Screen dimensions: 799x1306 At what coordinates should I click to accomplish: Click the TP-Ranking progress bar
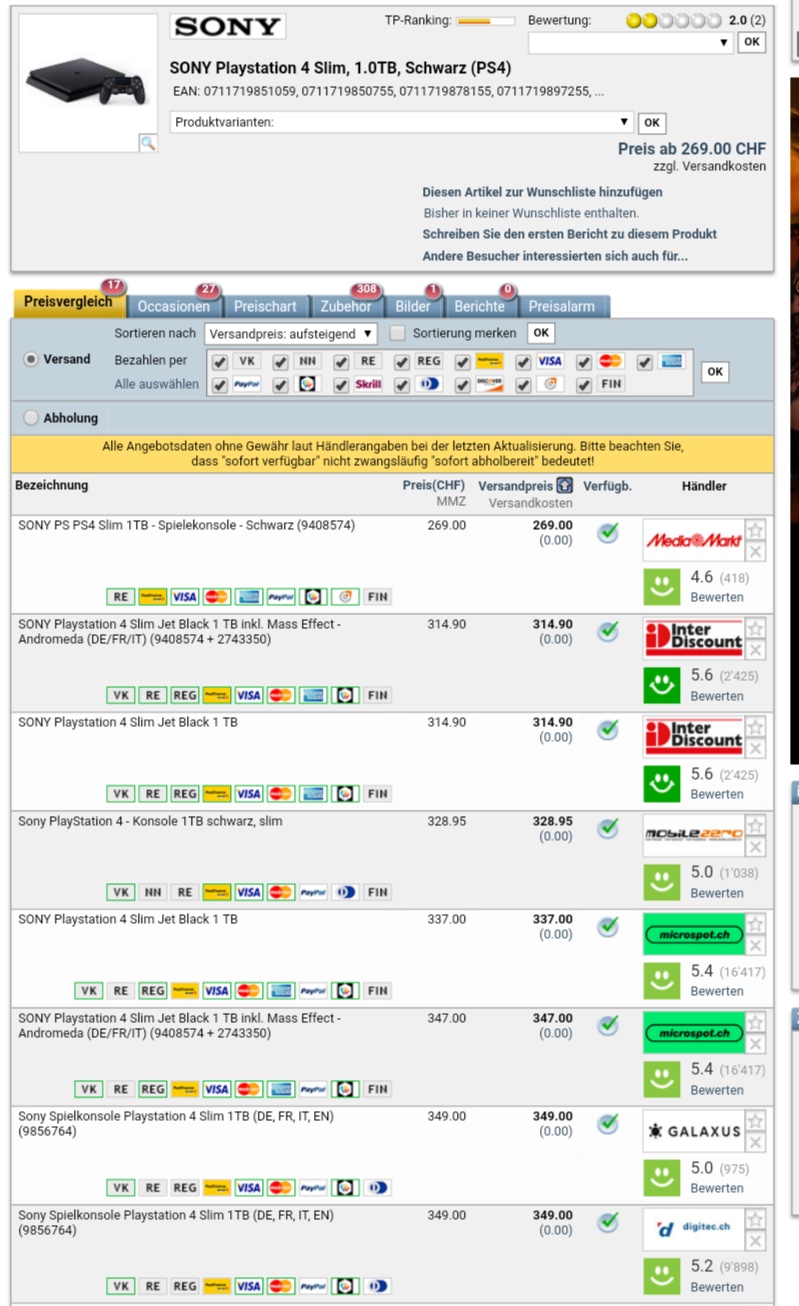(x=487, y=21)
